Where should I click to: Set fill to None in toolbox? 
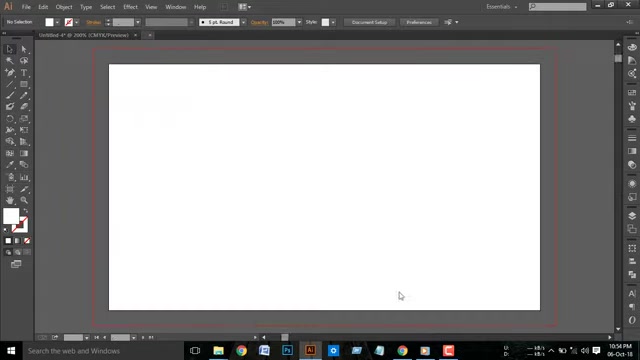tap(27, 241)
